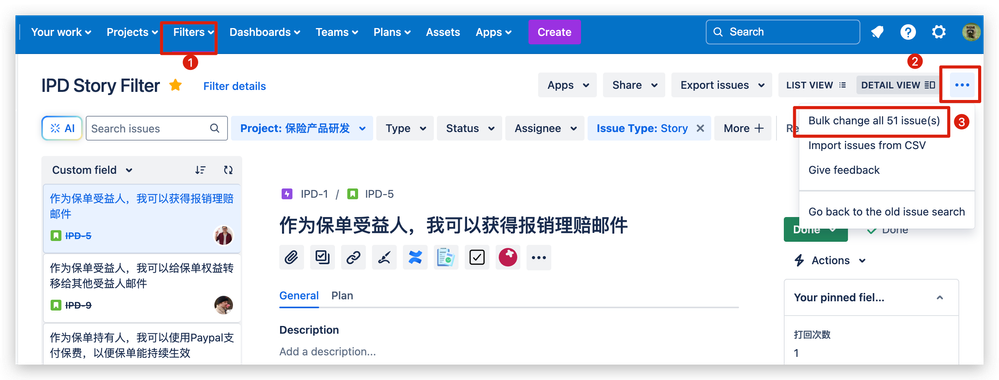Image resolution: width=999 pixels, height=380 pixels.
Task: Select Bulk change all 51 issue(s)
Action: 873,121
